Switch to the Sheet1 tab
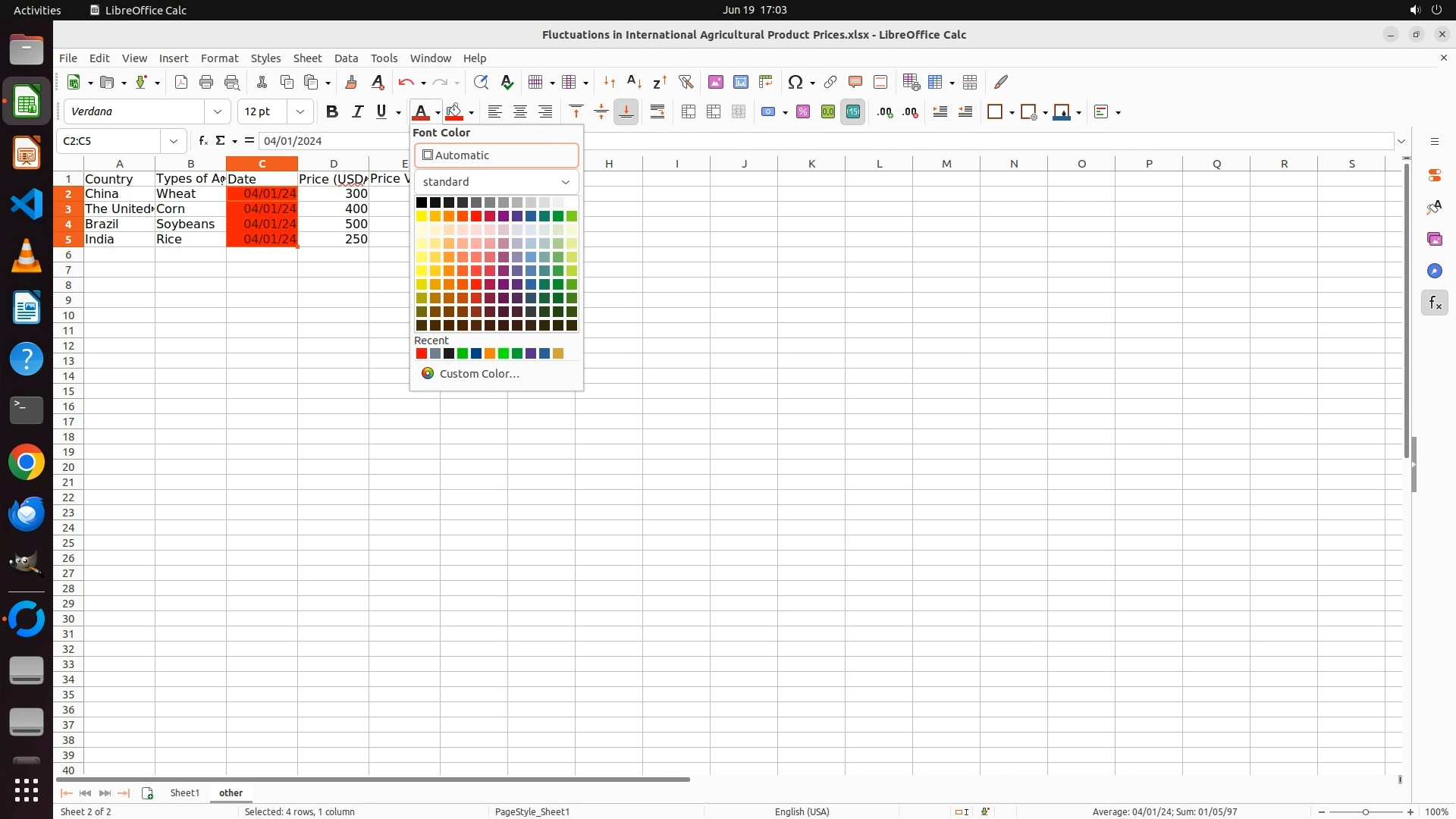1456x819 pixels. point(184,792)
